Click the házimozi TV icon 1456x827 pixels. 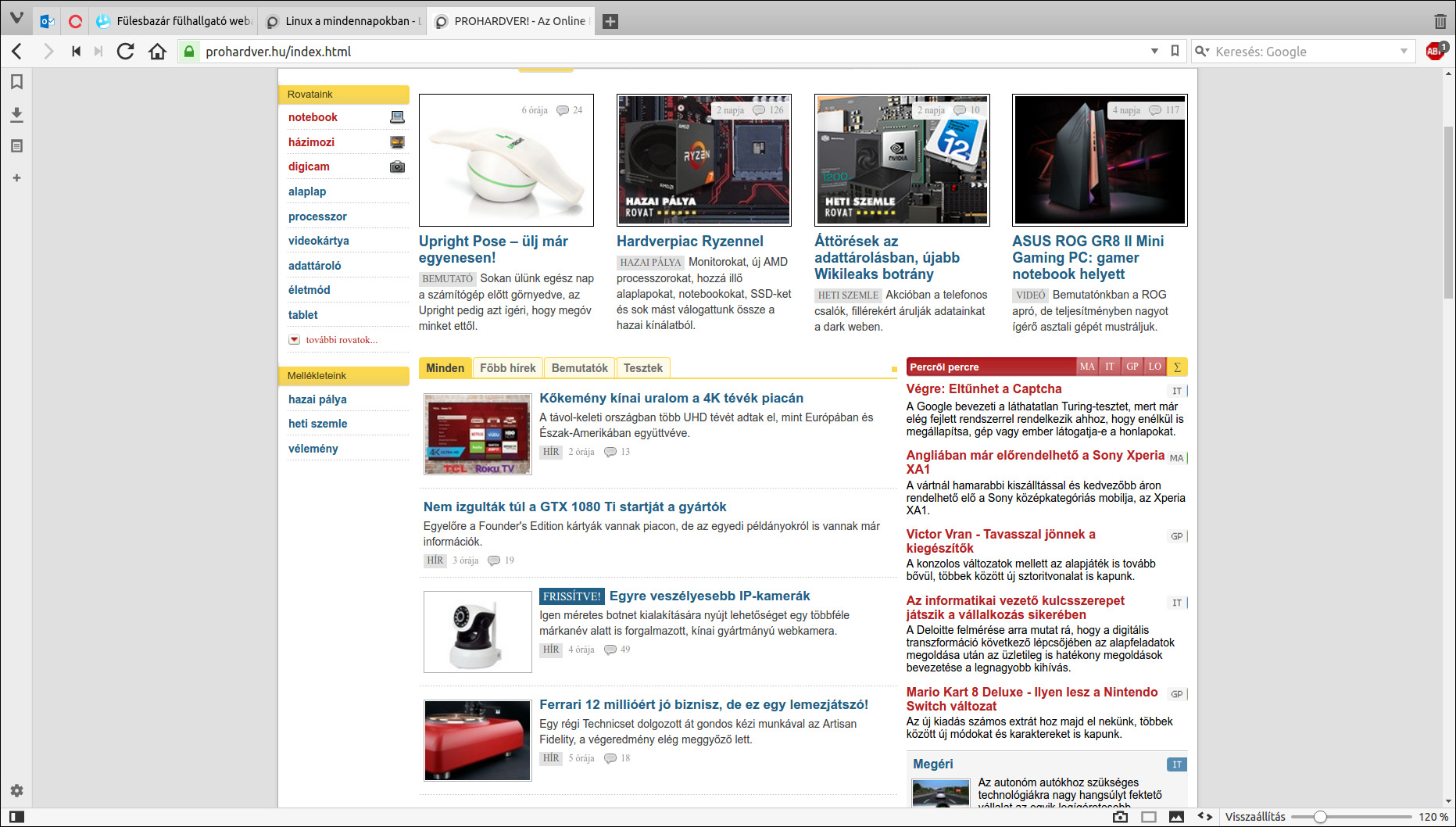pos(398,142)
